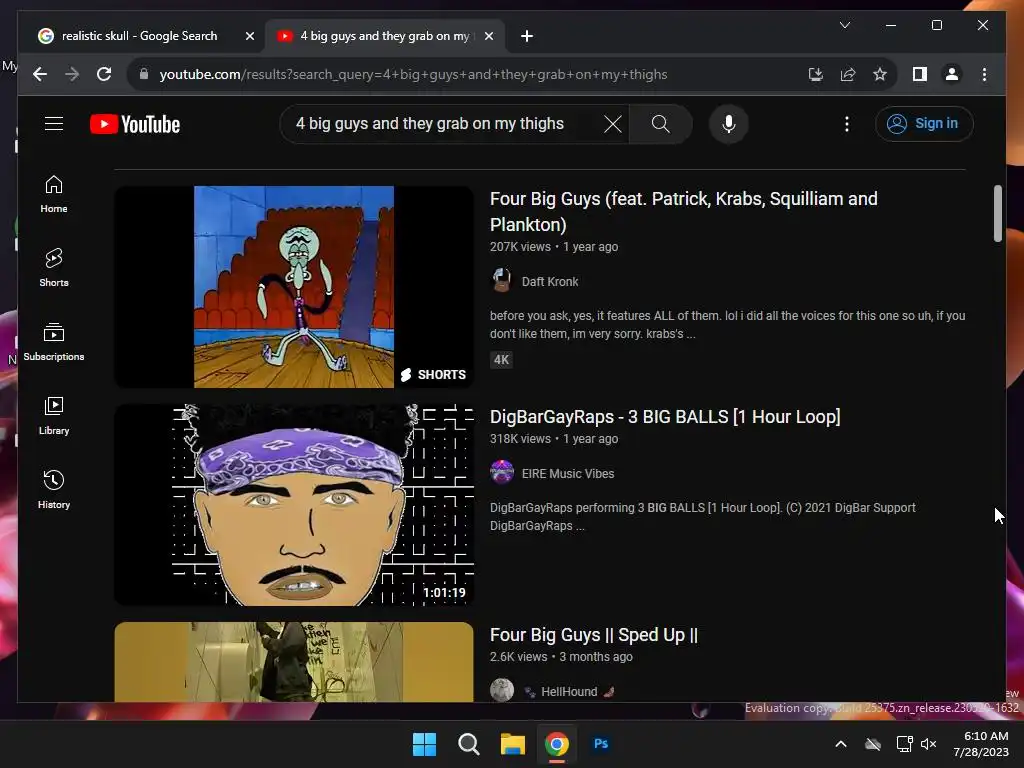Viewport: 1024px width, 768px height.
Task: Open Chrome three-dot menu
Action: point(984,74)
